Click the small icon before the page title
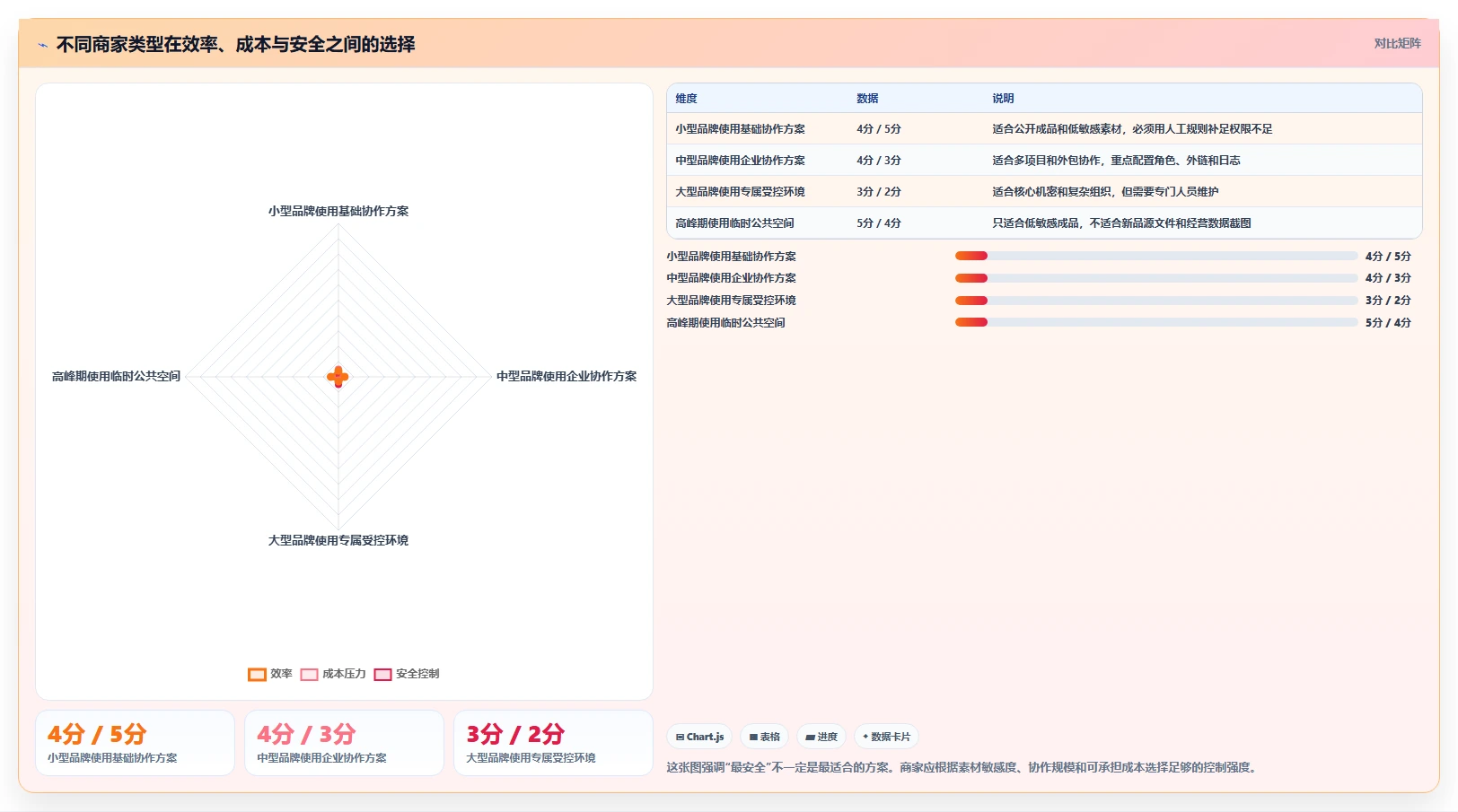 click(42, 45)
